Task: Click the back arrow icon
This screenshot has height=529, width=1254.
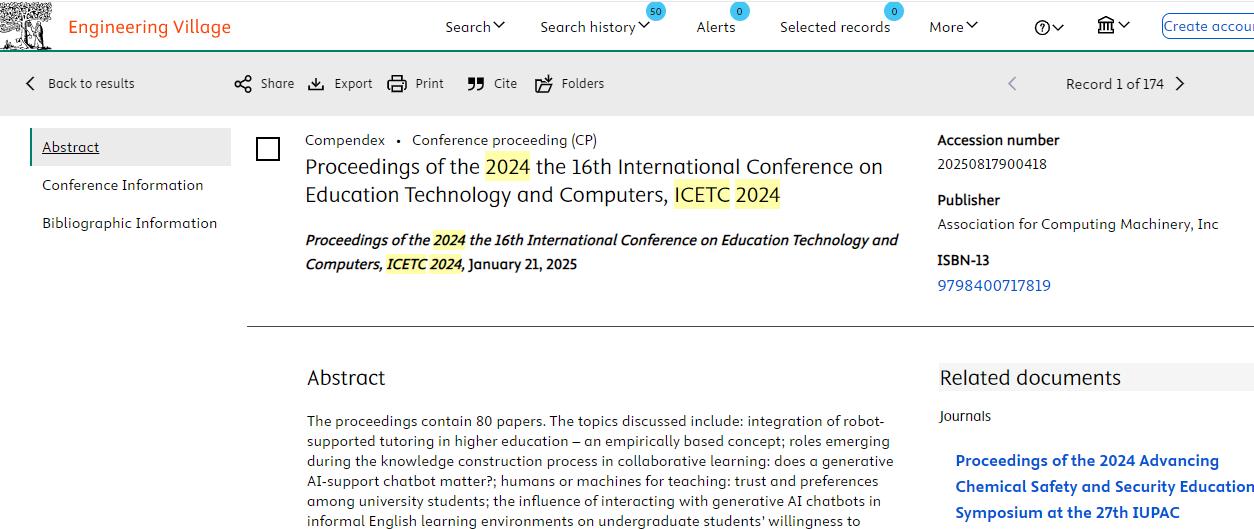Action: click(x=30, y=84)
